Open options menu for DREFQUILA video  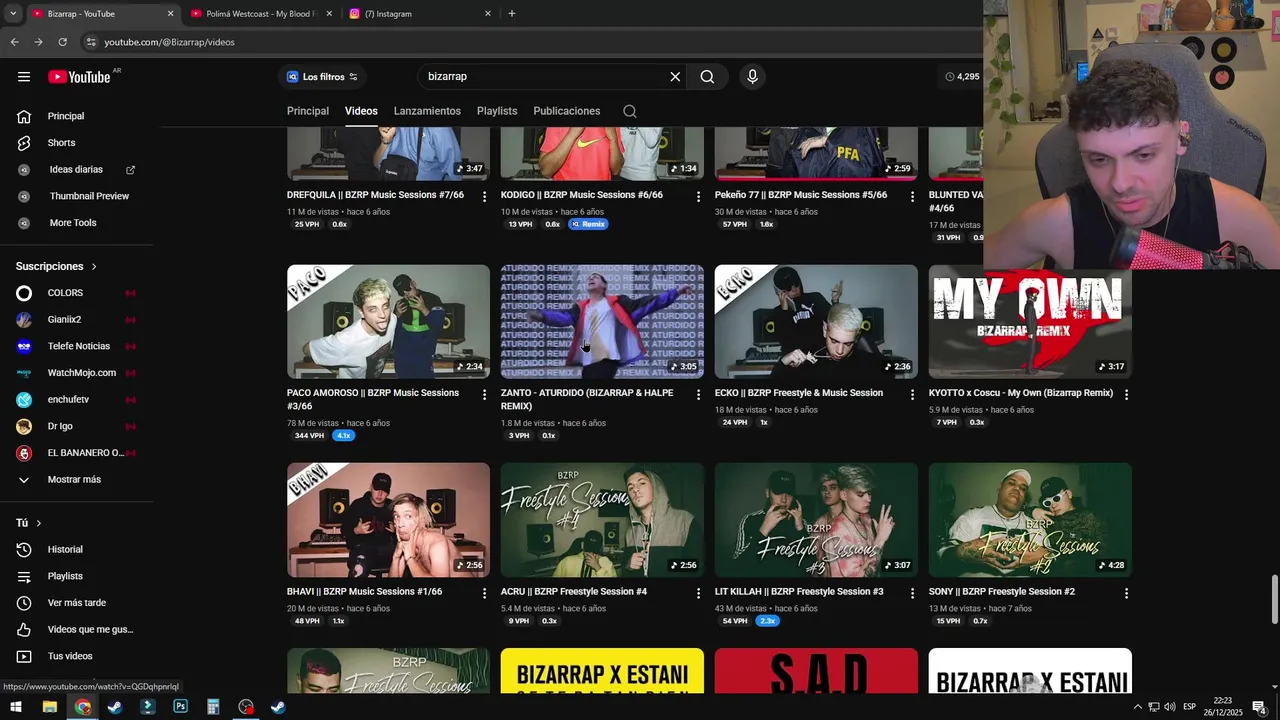point(484,197)
